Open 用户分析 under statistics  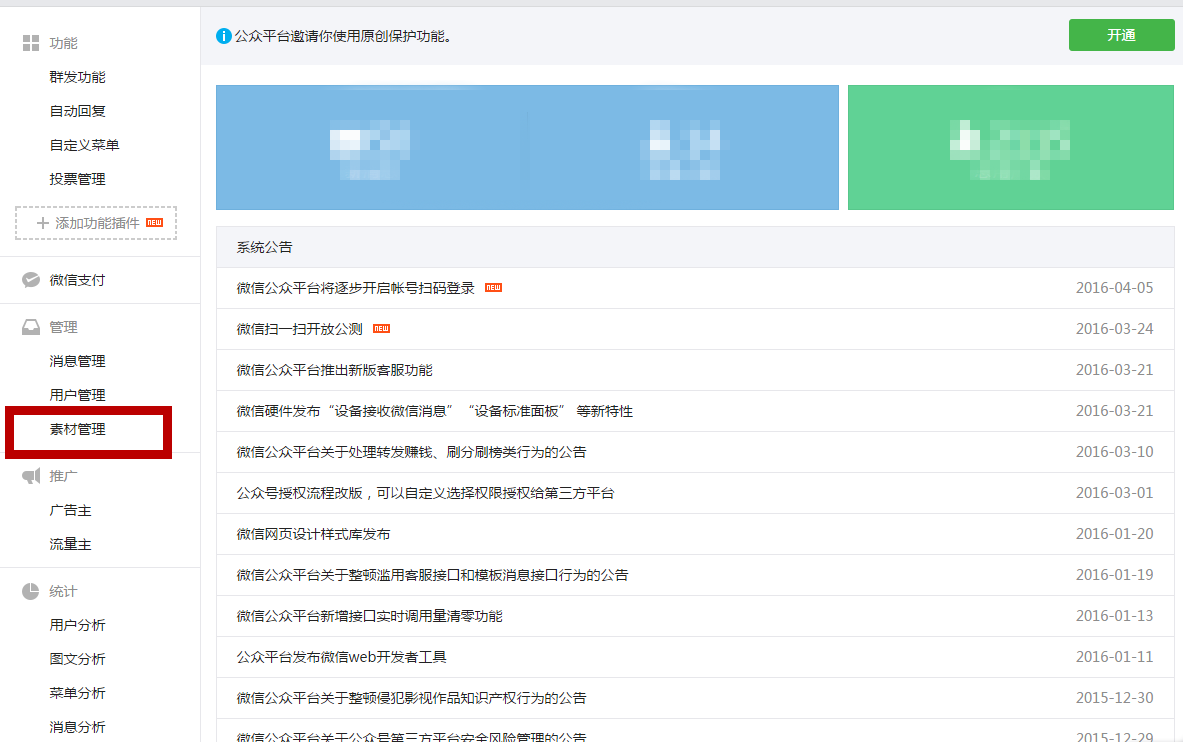[x=77, y=625]
